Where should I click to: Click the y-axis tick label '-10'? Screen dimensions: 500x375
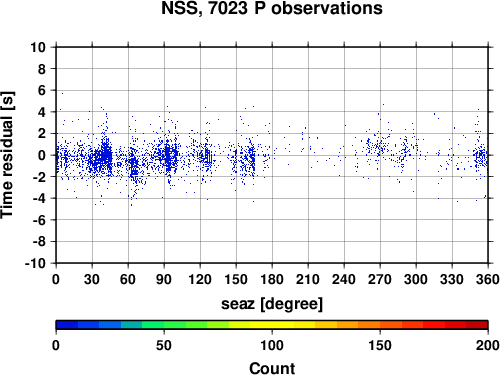coord(35,263)
